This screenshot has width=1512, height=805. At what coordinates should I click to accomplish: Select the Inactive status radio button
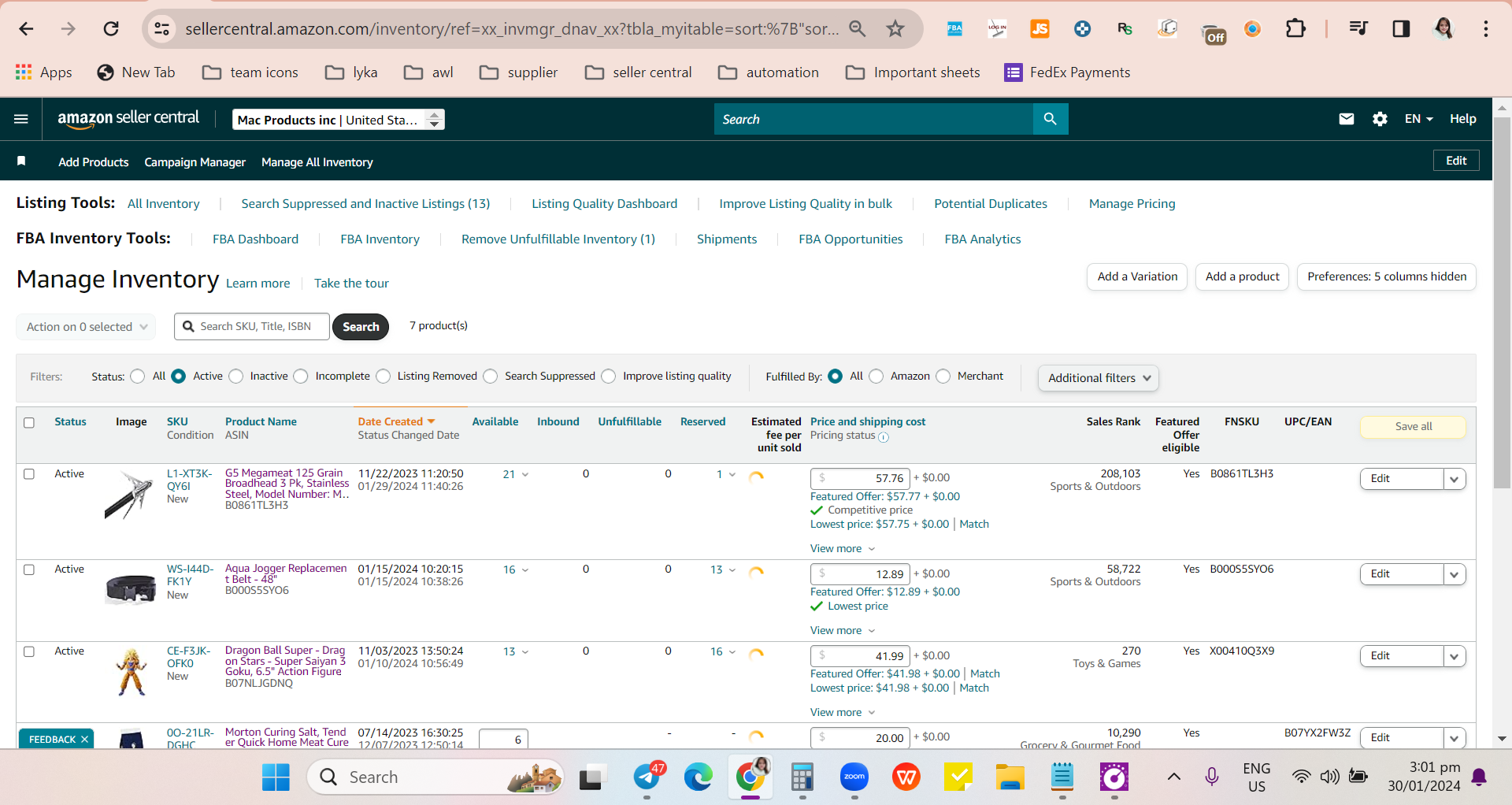[x=235, y=377]
